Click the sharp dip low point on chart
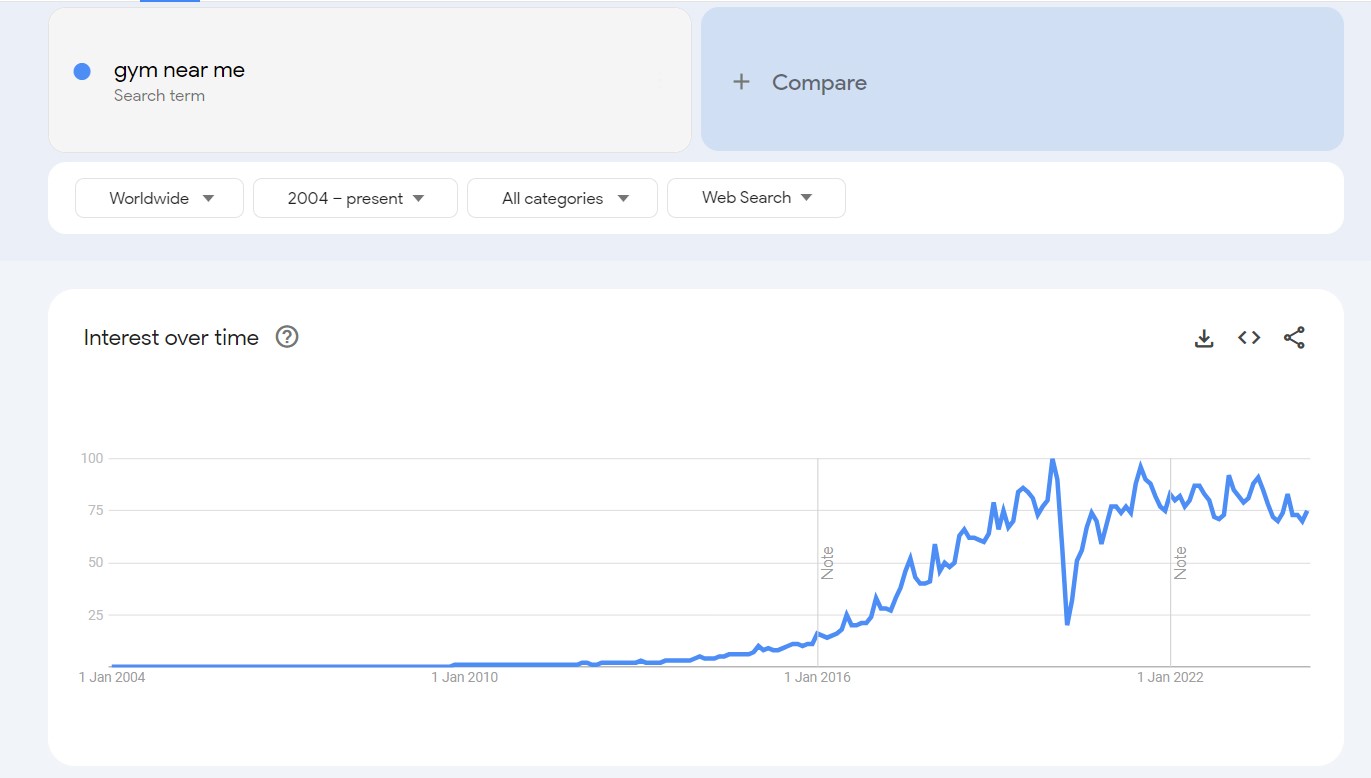1371x778 pixels. (x=1067, y=623)
